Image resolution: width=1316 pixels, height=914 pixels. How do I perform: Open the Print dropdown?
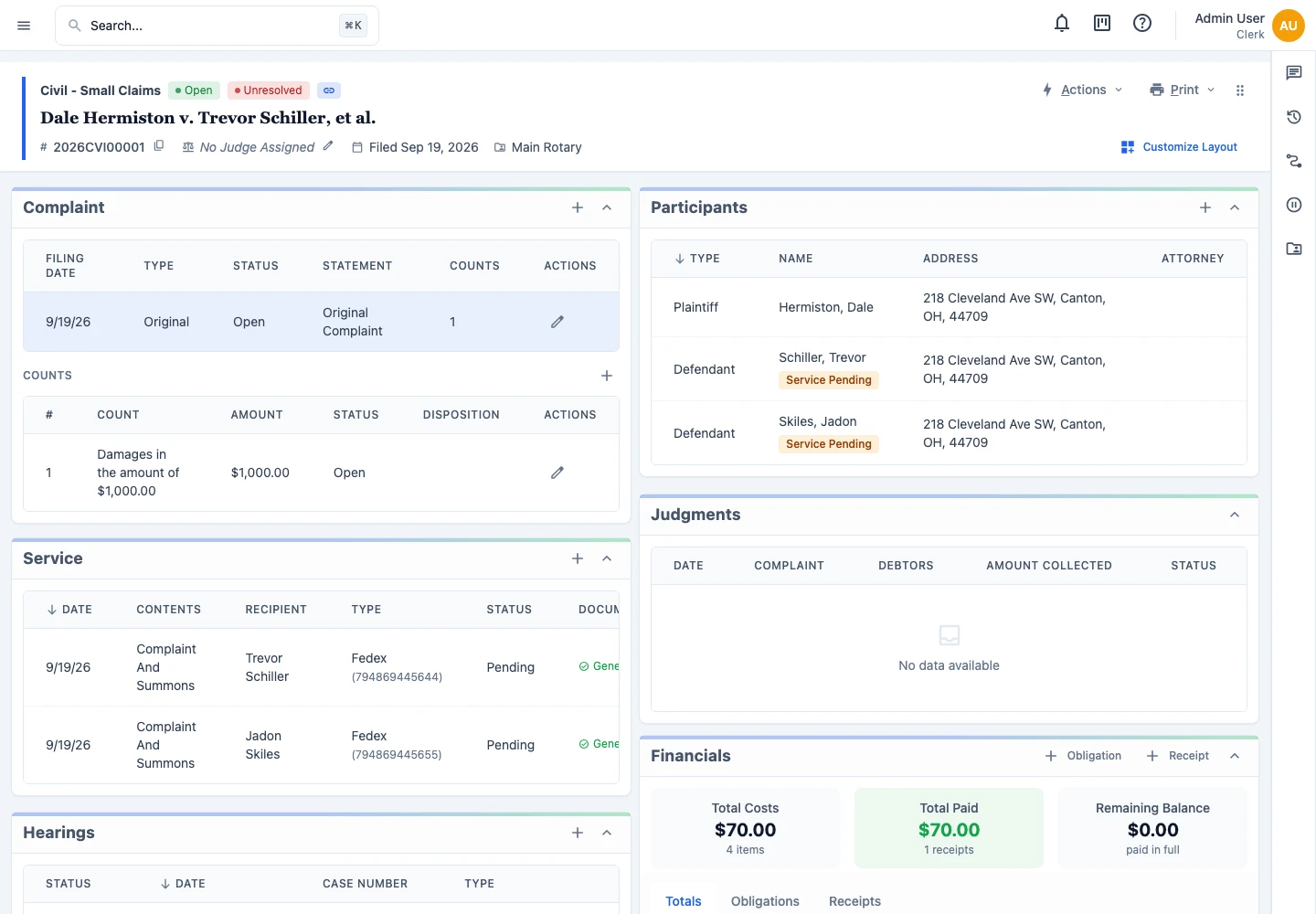1183,90
